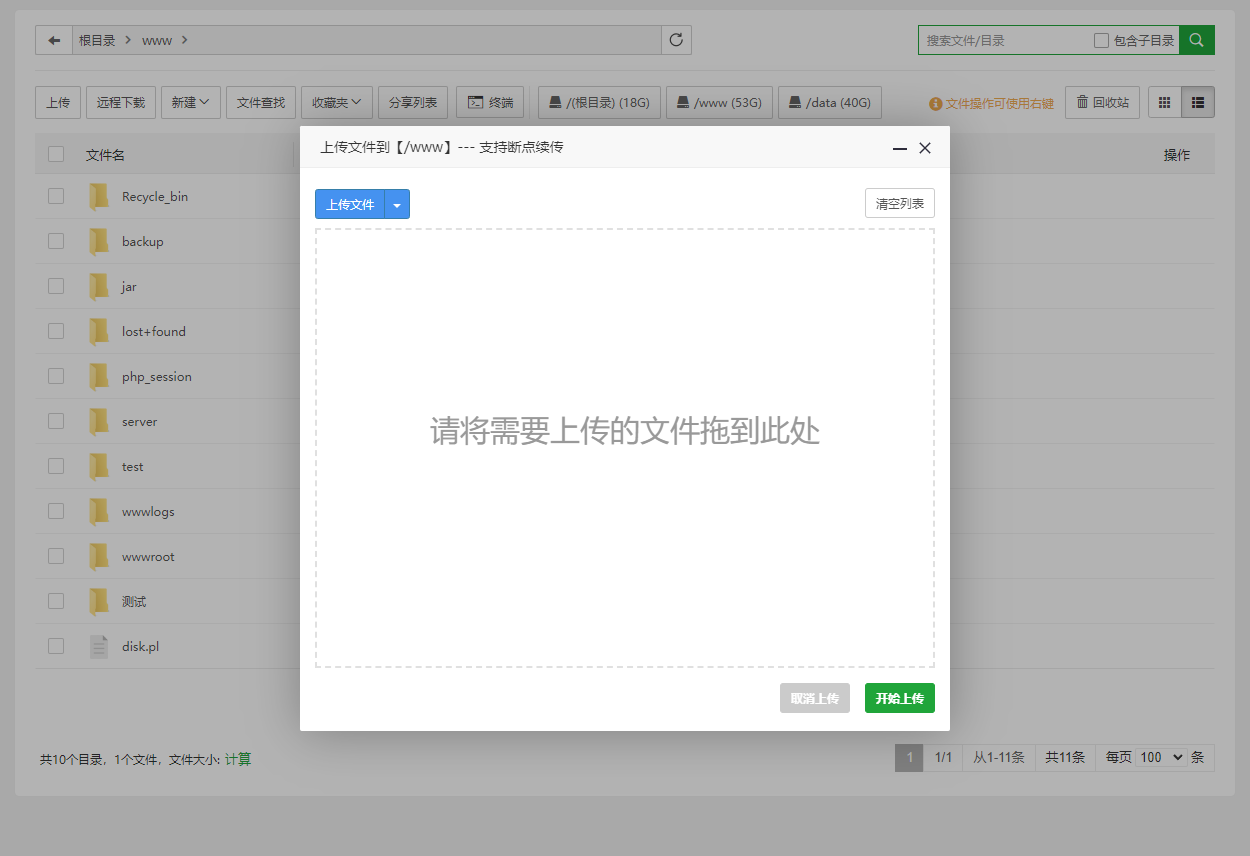Viewport: 1250px width, 856px height.
Task: Open the 回收站 recycle bin
Action: pos(1102,101)
